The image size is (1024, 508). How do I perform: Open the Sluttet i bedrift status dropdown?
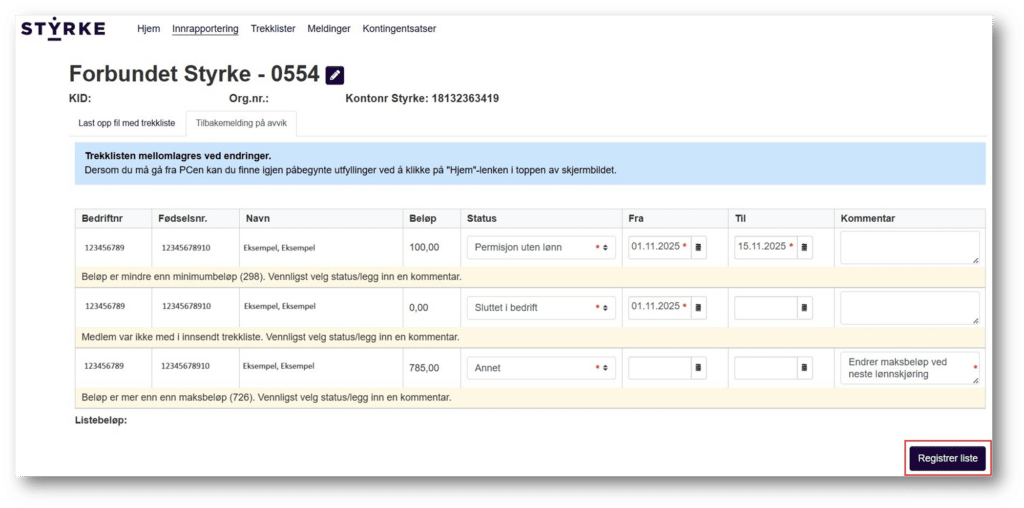(x=540, y=308)
